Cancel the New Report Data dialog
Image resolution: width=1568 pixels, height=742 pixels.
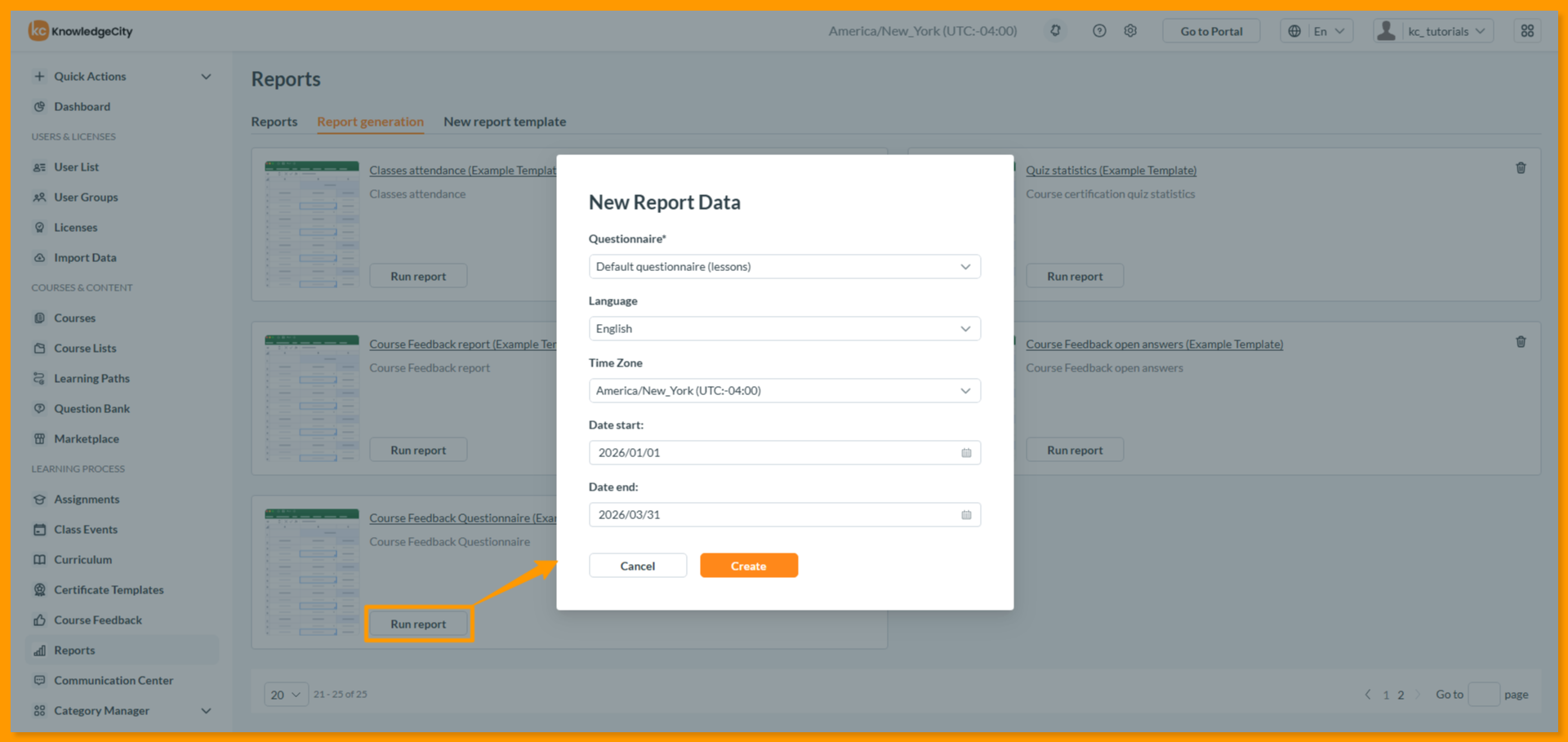(x=638, y=566)
